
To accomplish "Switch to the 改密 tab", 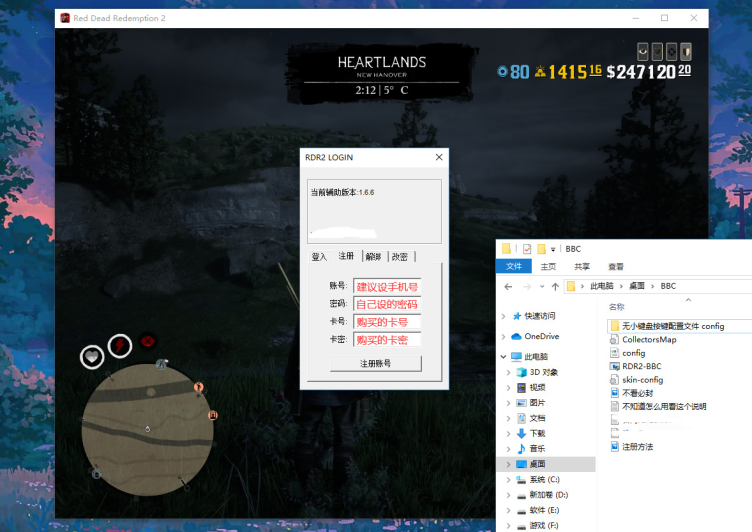I will (x=400, y=257).
